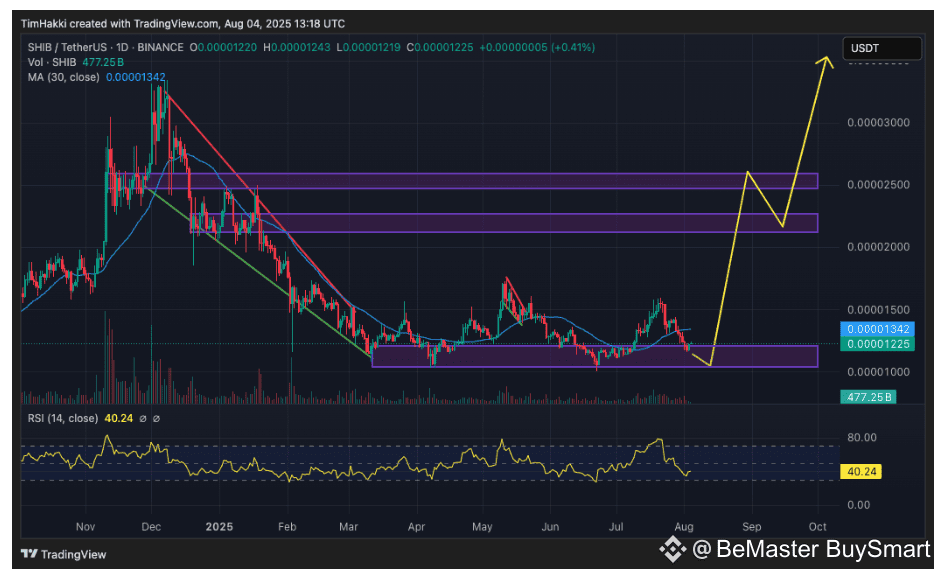Select the SHIB / TetherUS symbol title

105,47
